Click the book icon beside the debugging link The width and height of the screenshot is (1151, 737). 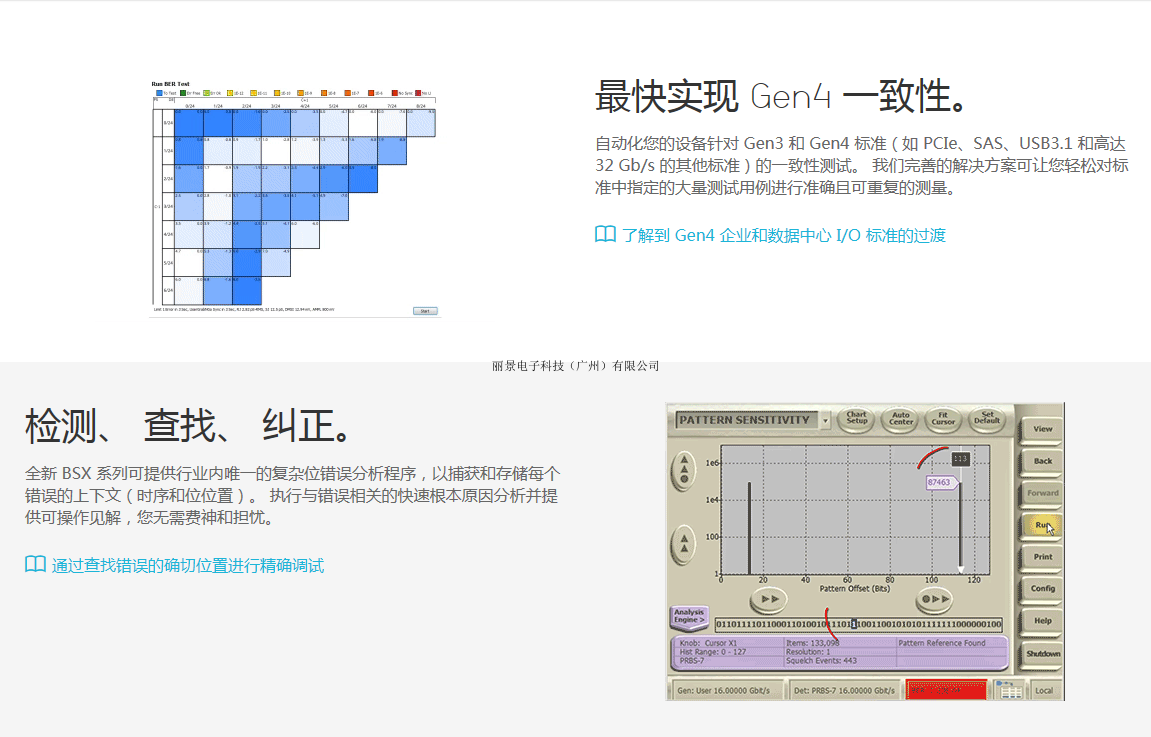tap(35, 564)
